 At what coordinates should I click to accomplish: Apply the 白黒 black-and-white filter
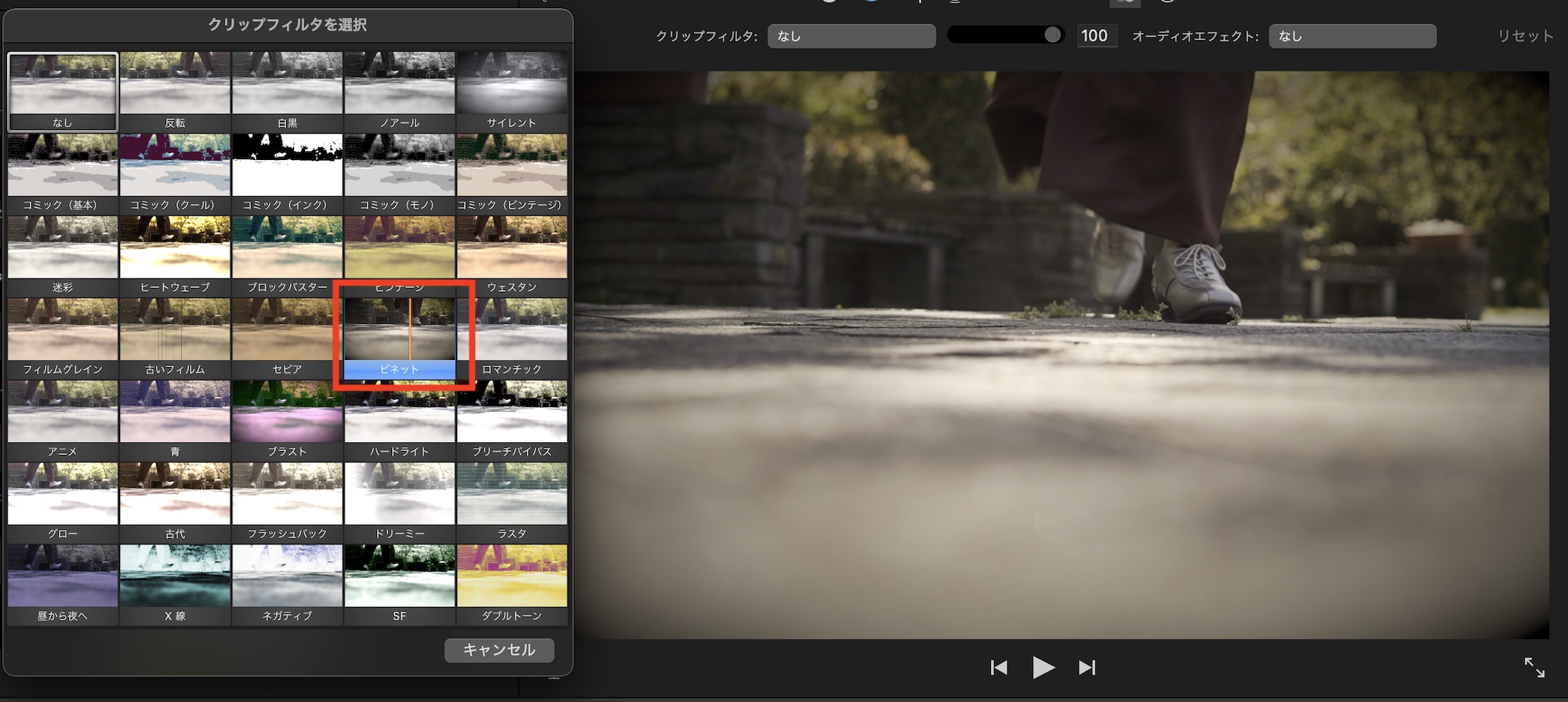(x=287, y=91)
